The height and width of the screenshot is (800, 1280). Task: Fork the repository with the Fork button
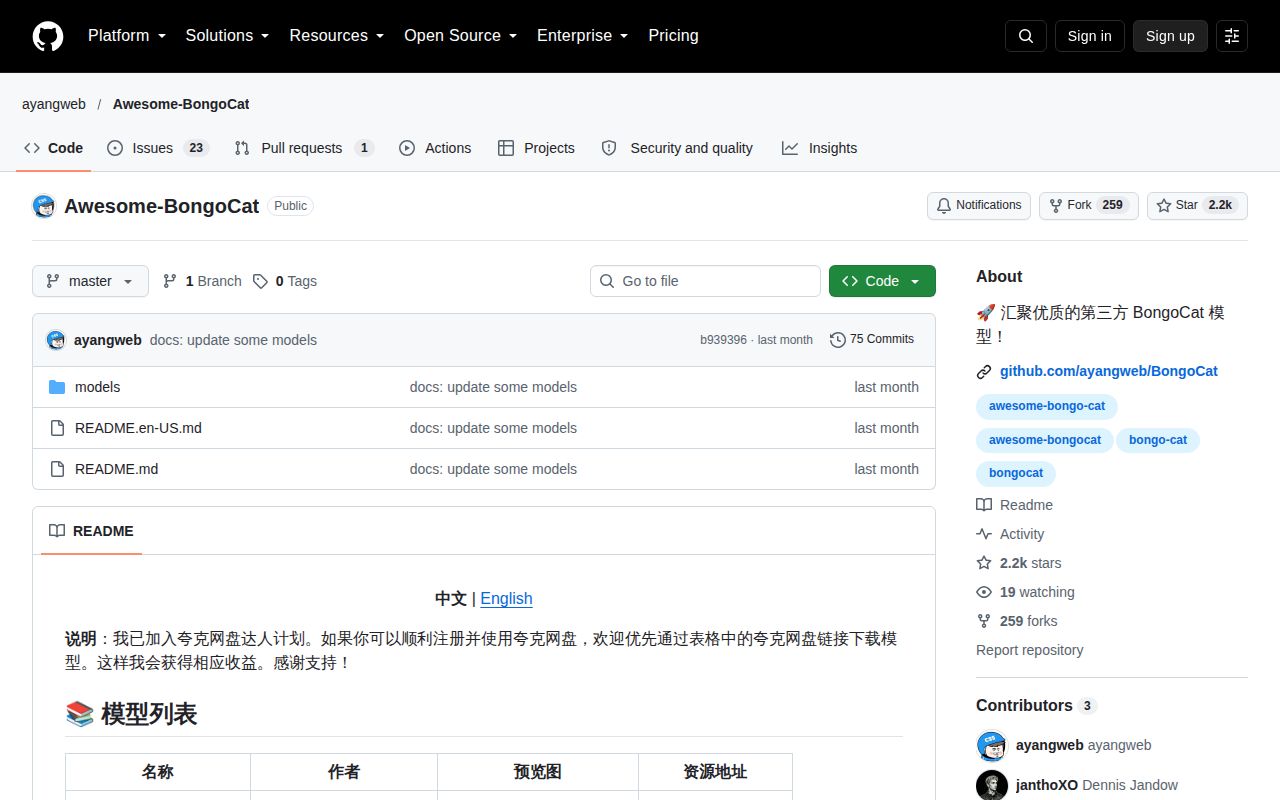pyautogui.click(x=1089, y=206)
